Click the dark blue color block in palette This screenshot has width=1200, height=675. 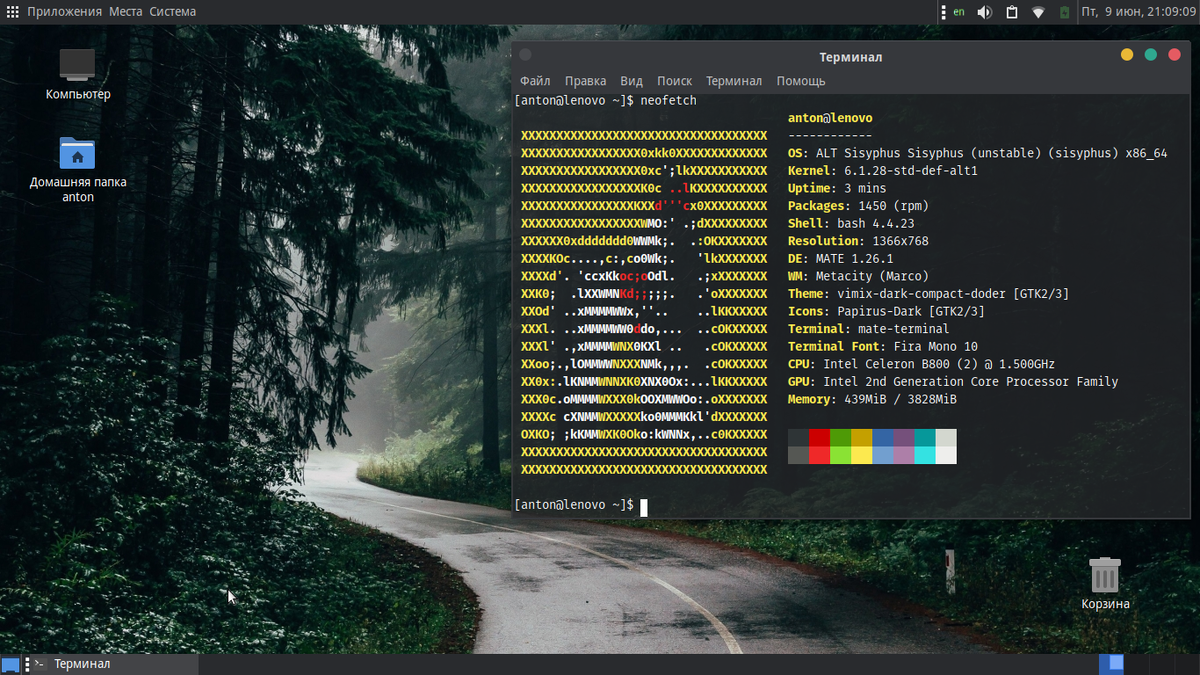883,438
